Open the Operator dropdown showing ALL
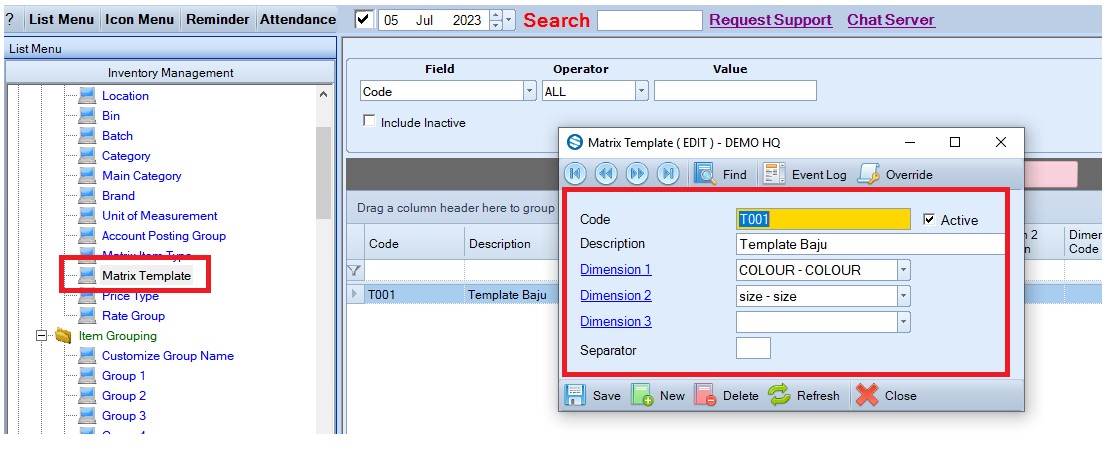The image size is (1108, 451). (642, 91)
